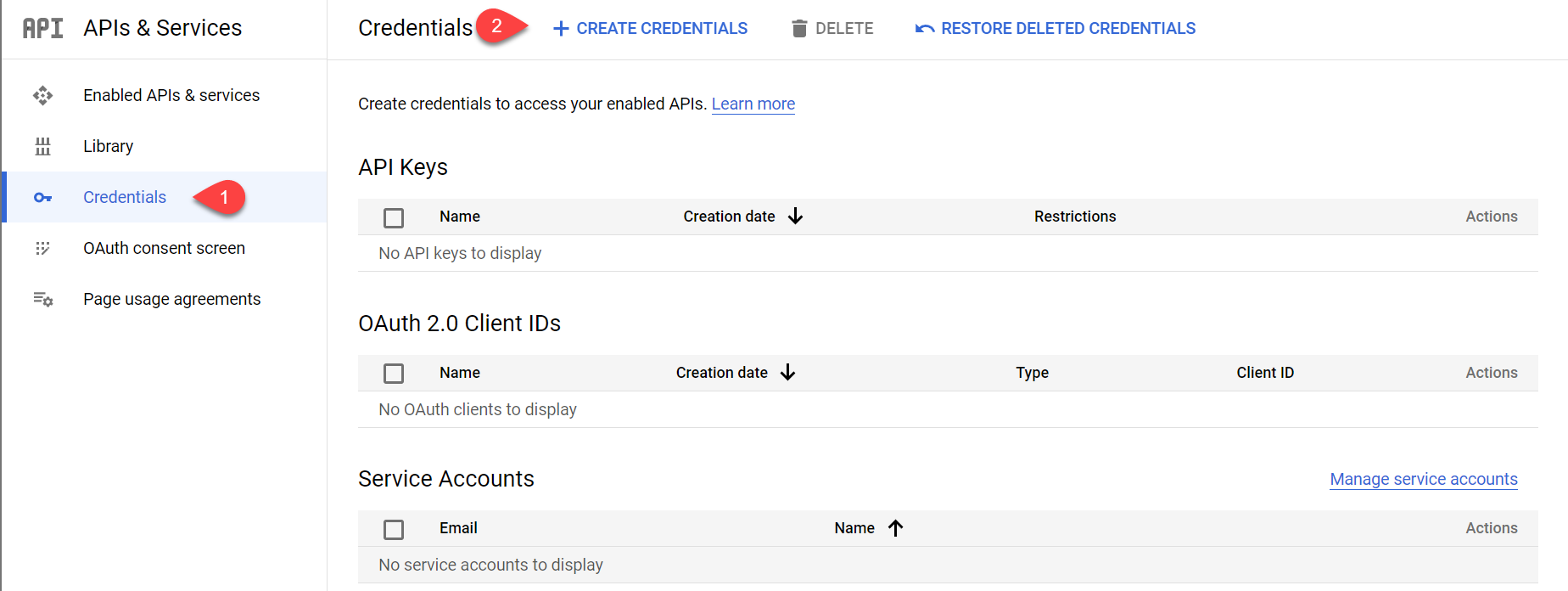Viewport: 1568px width, 591px height.
Task: Click the OAuth Name column header
Action: (x=460, y=373)
